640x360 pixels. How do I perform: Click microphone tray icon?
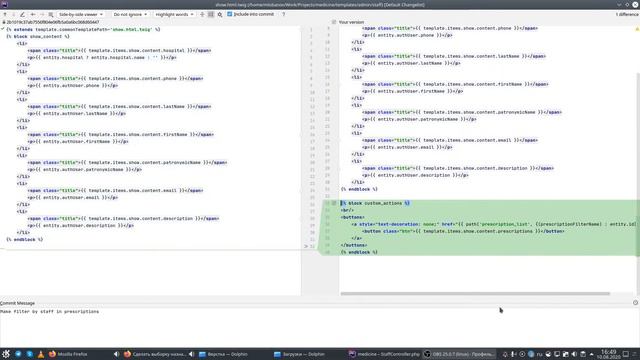pyautogui.click(x=513, y=354)
